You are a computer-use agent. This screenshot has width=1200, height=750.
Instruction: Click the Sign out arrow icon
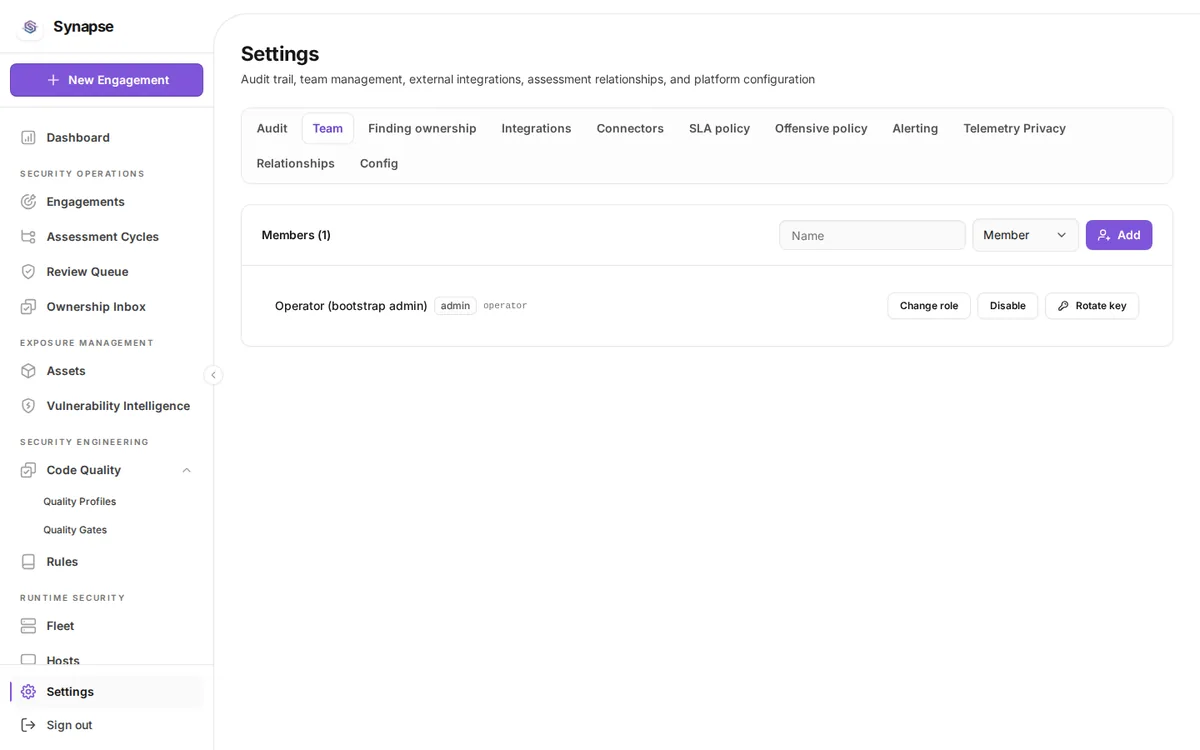click(28, 724)
